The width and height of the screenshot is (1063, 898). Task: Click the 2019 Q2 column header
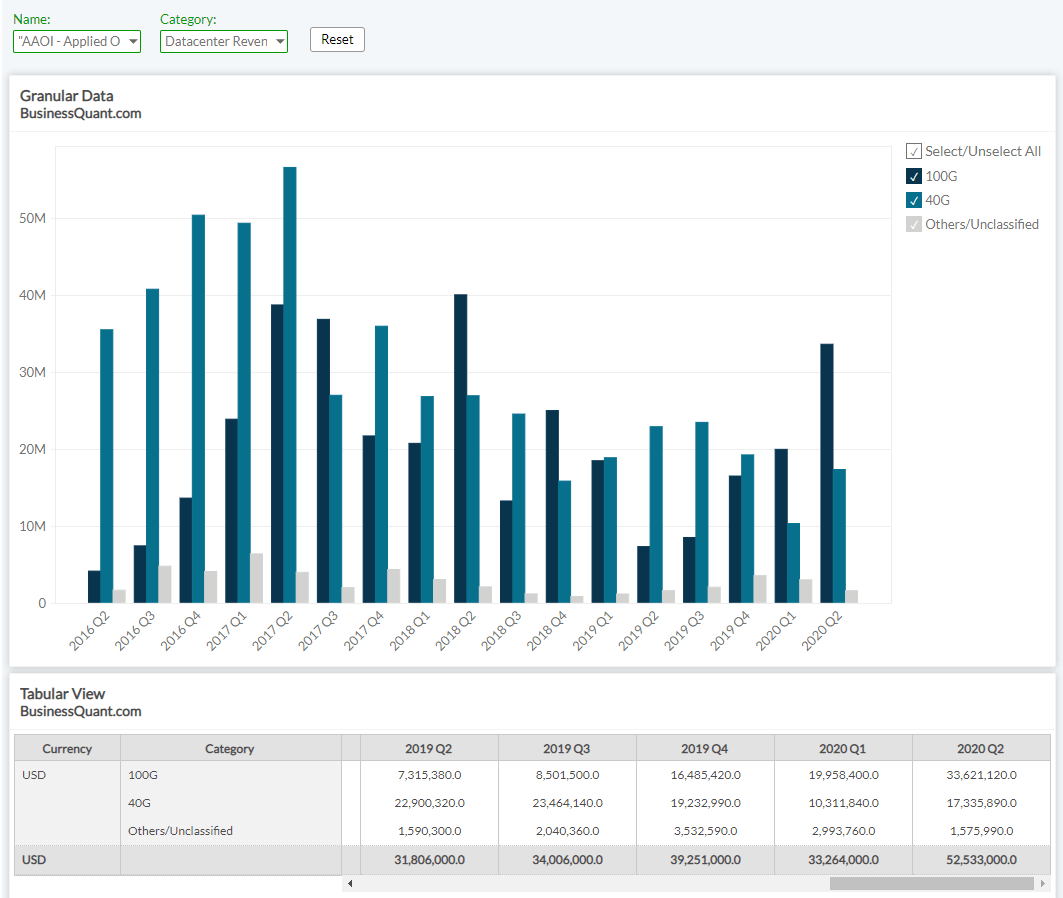click(x=428, y=748)
